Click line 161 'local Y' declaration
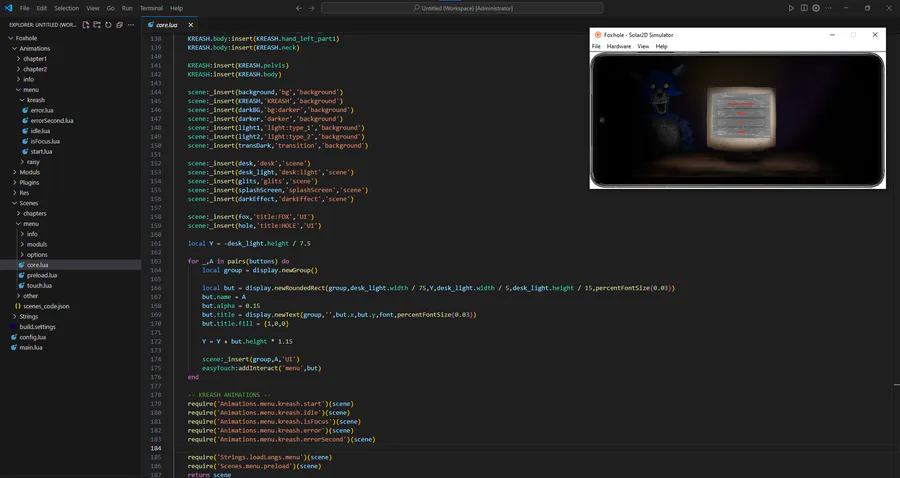 [249, 243]
